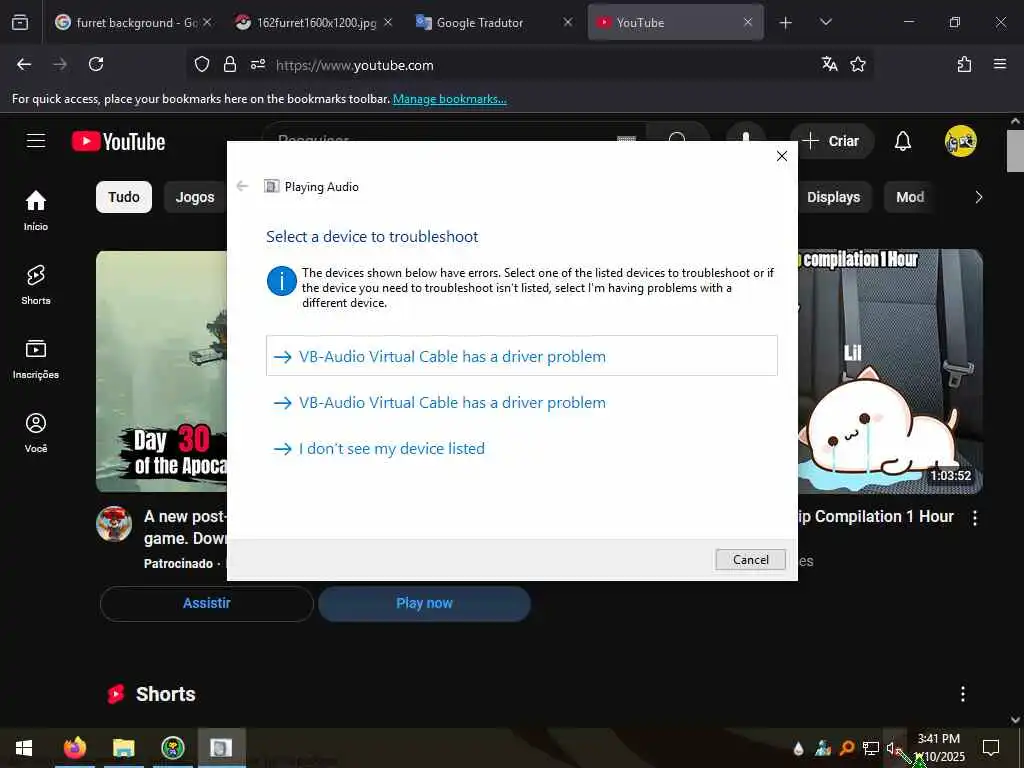Open Você section in sidebar

pos(36,433)
